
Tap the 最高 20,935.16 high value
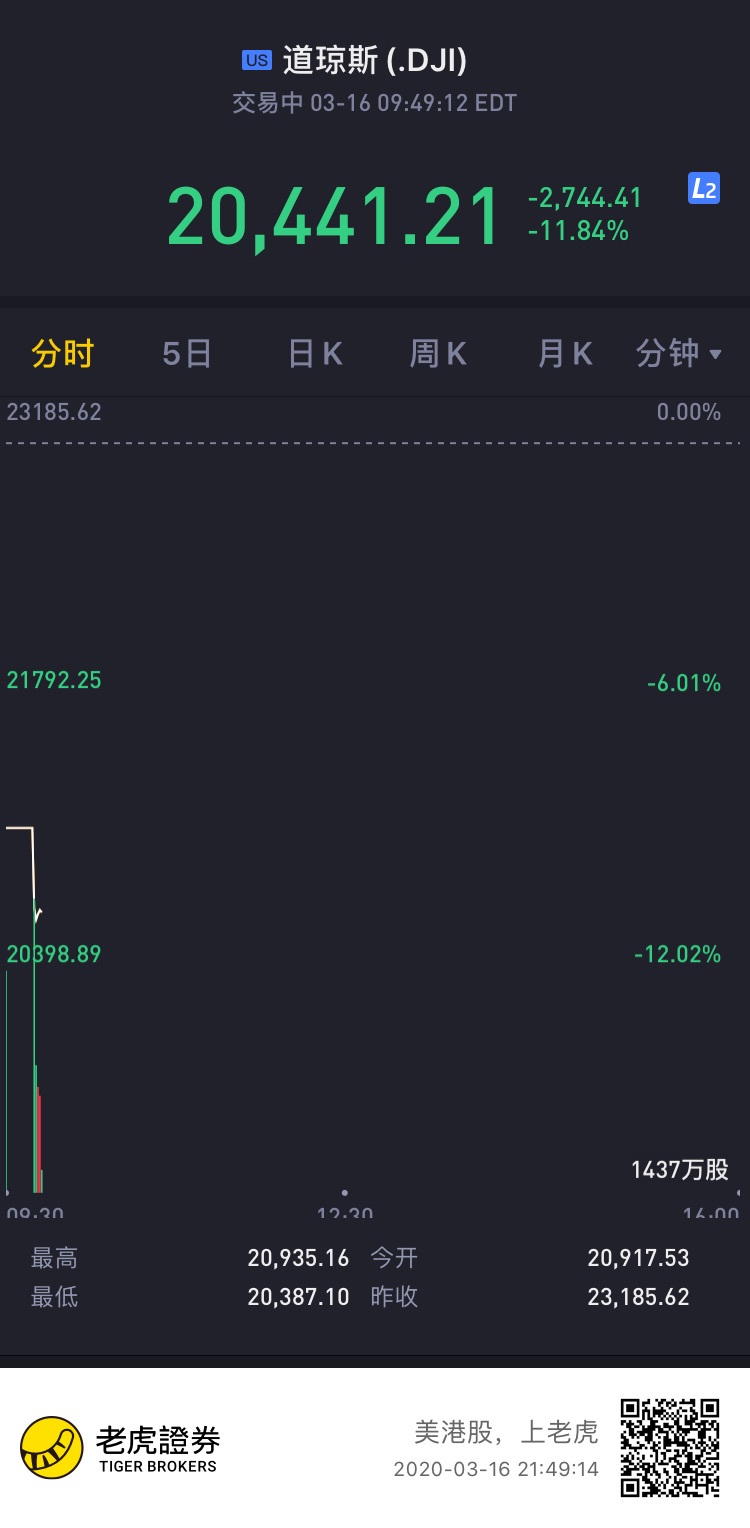pos(298,1258)
